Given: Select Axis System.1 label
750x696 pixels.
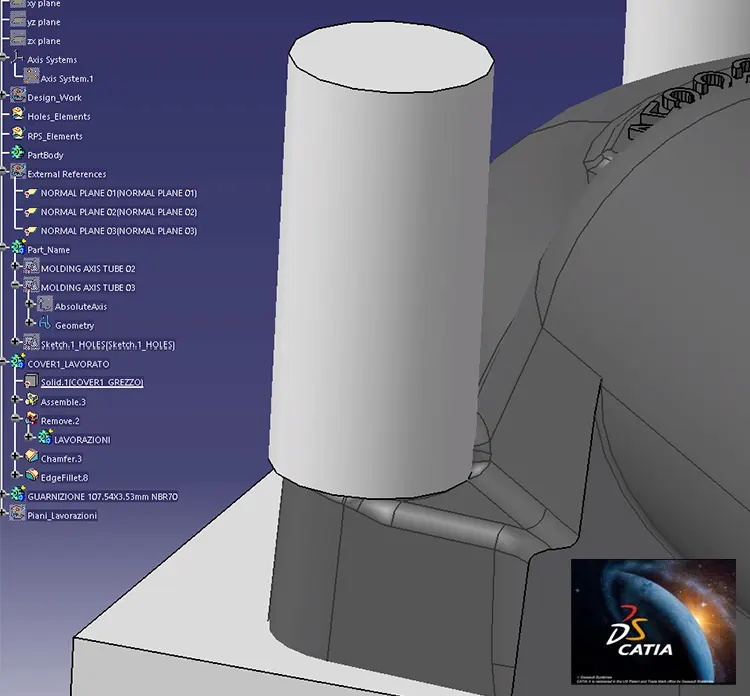Looking at the screenshot, I should [x=67, y=79].
